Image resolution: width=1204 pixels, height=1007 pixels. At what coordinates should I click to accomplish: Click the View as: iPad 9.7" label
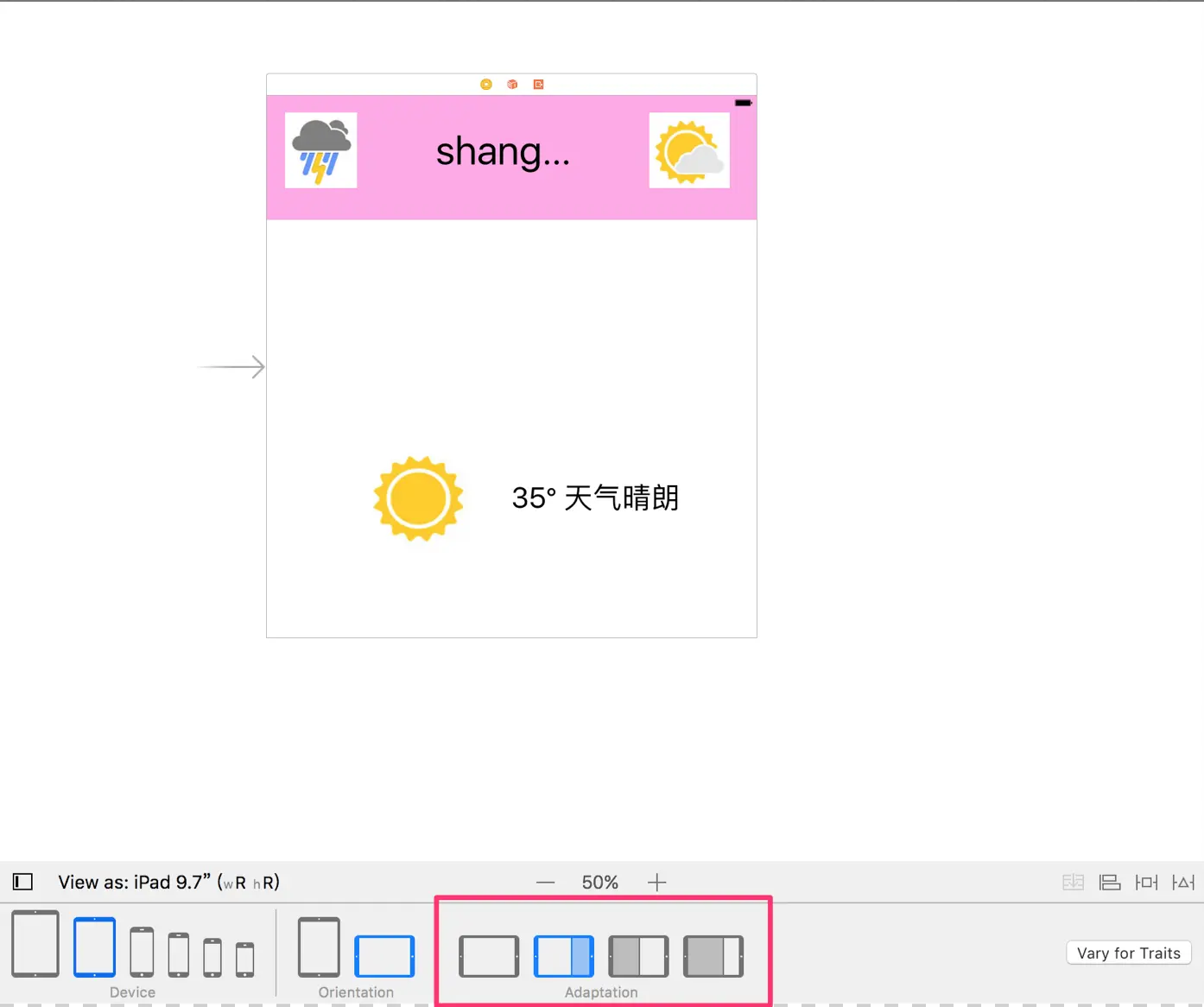pos(168,882)
